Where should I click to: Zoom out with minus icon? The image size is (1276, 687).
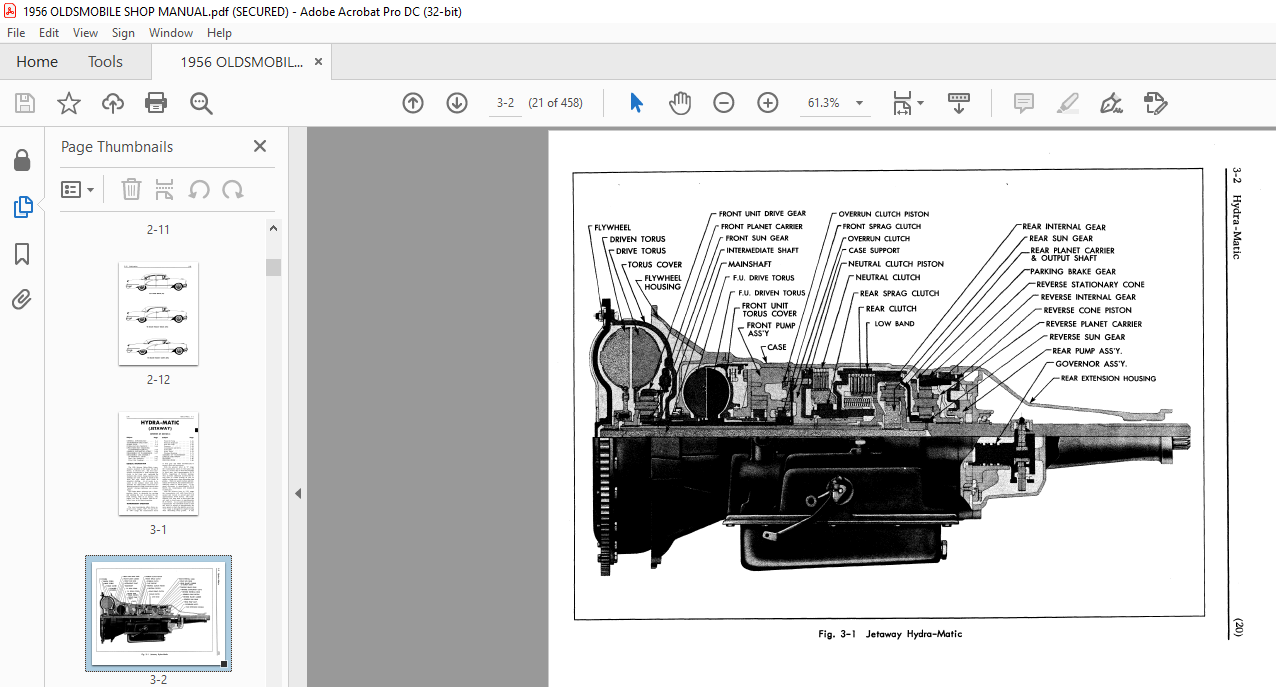click(x=724, y=103)
